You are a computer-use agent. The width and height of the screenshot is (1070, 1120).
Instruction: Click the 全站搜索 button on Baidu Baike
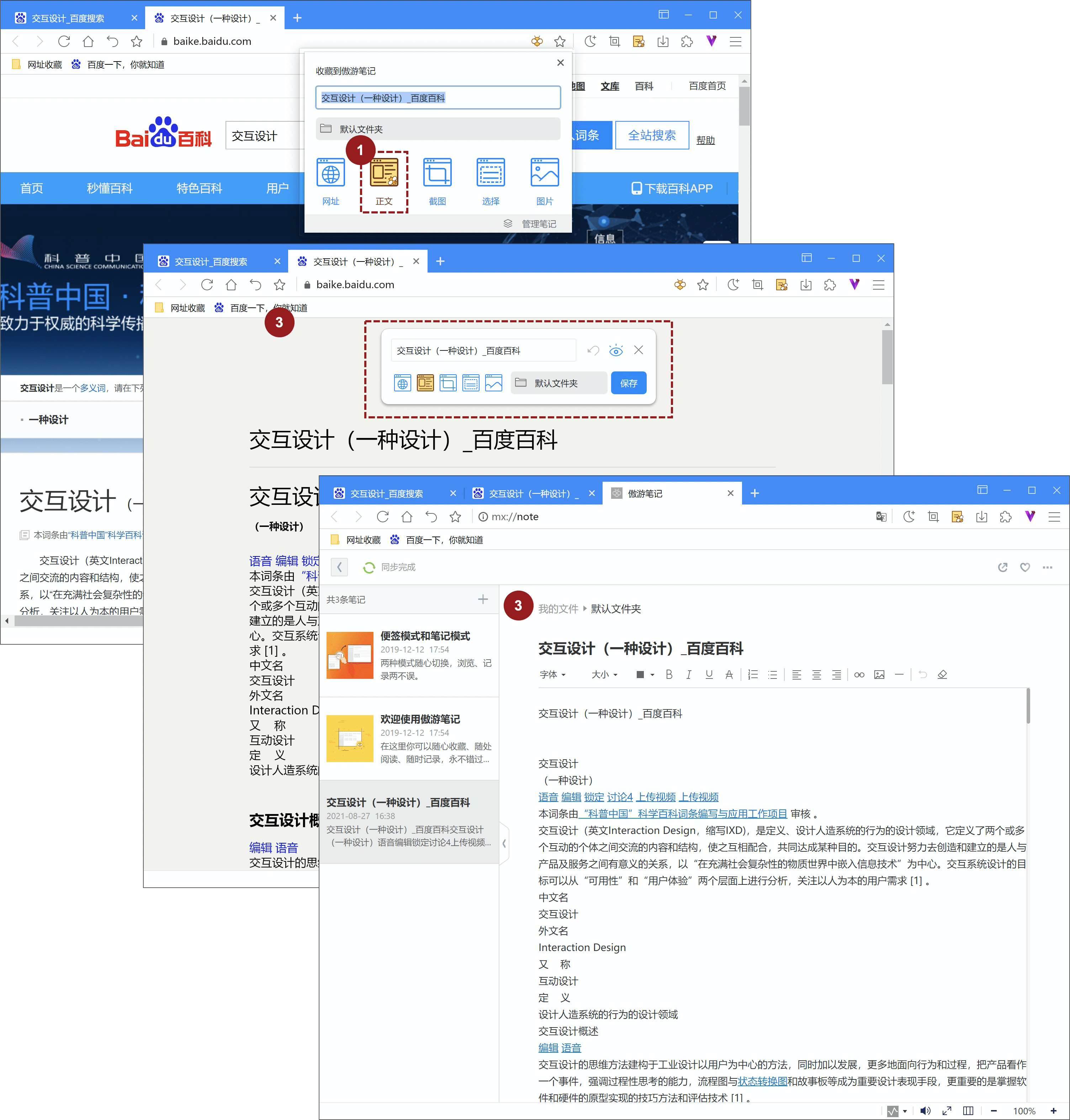pos(651,135)
